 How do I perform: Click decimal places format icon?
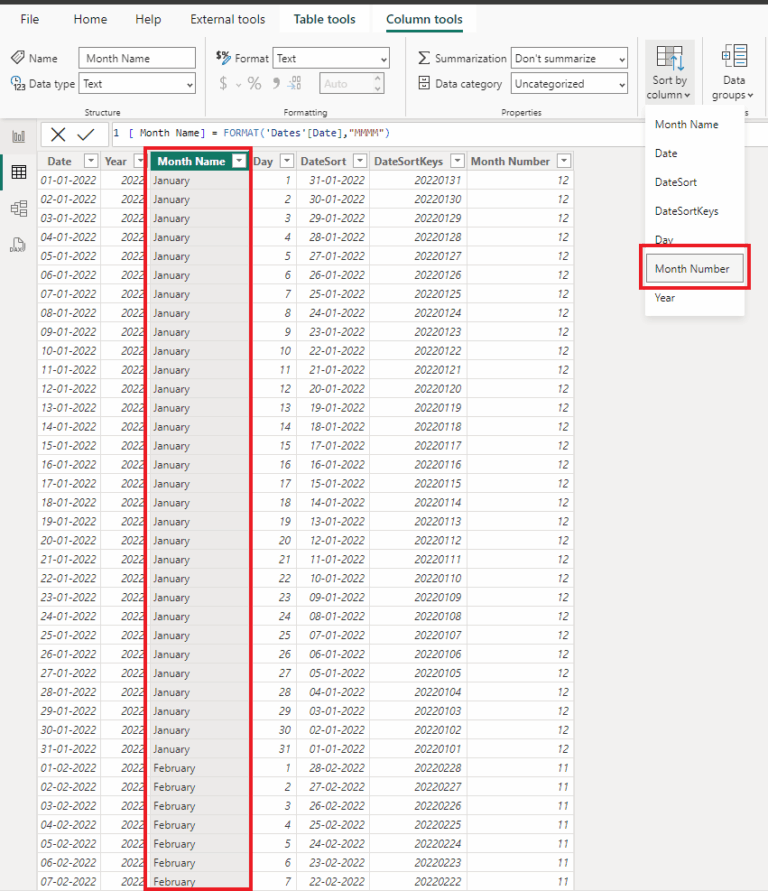[x=295, y=84]
